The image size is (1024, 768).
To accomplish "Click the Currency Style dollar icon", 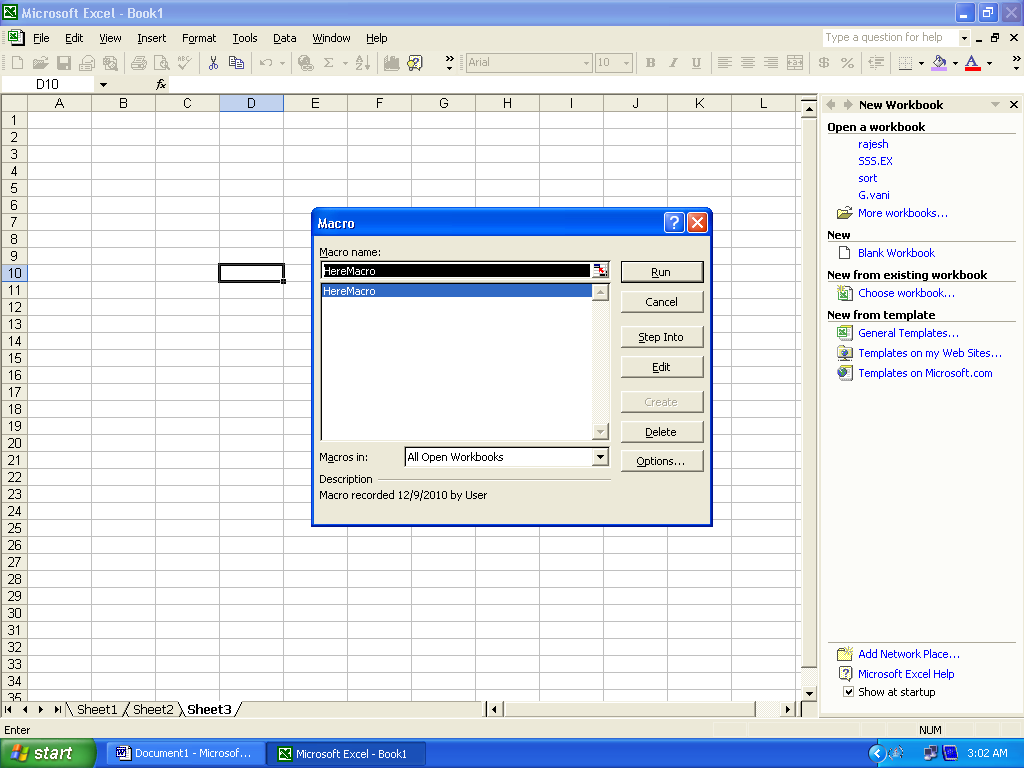I will [824, 63].
